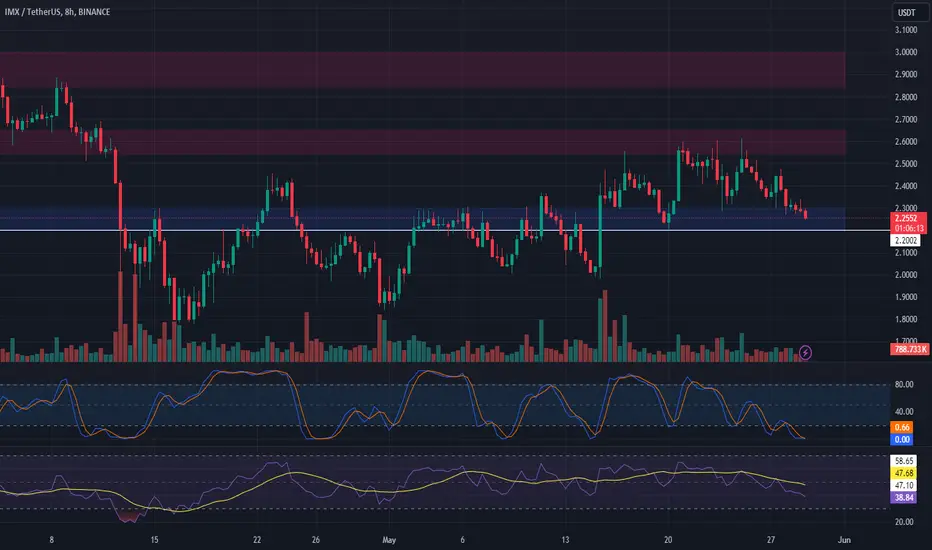Viewport: 932px width, 550px height.
Task: Click the IMX / TetherUS, 8h, BINANCE title
Action: pyautogui.click(x=57, y=11)
